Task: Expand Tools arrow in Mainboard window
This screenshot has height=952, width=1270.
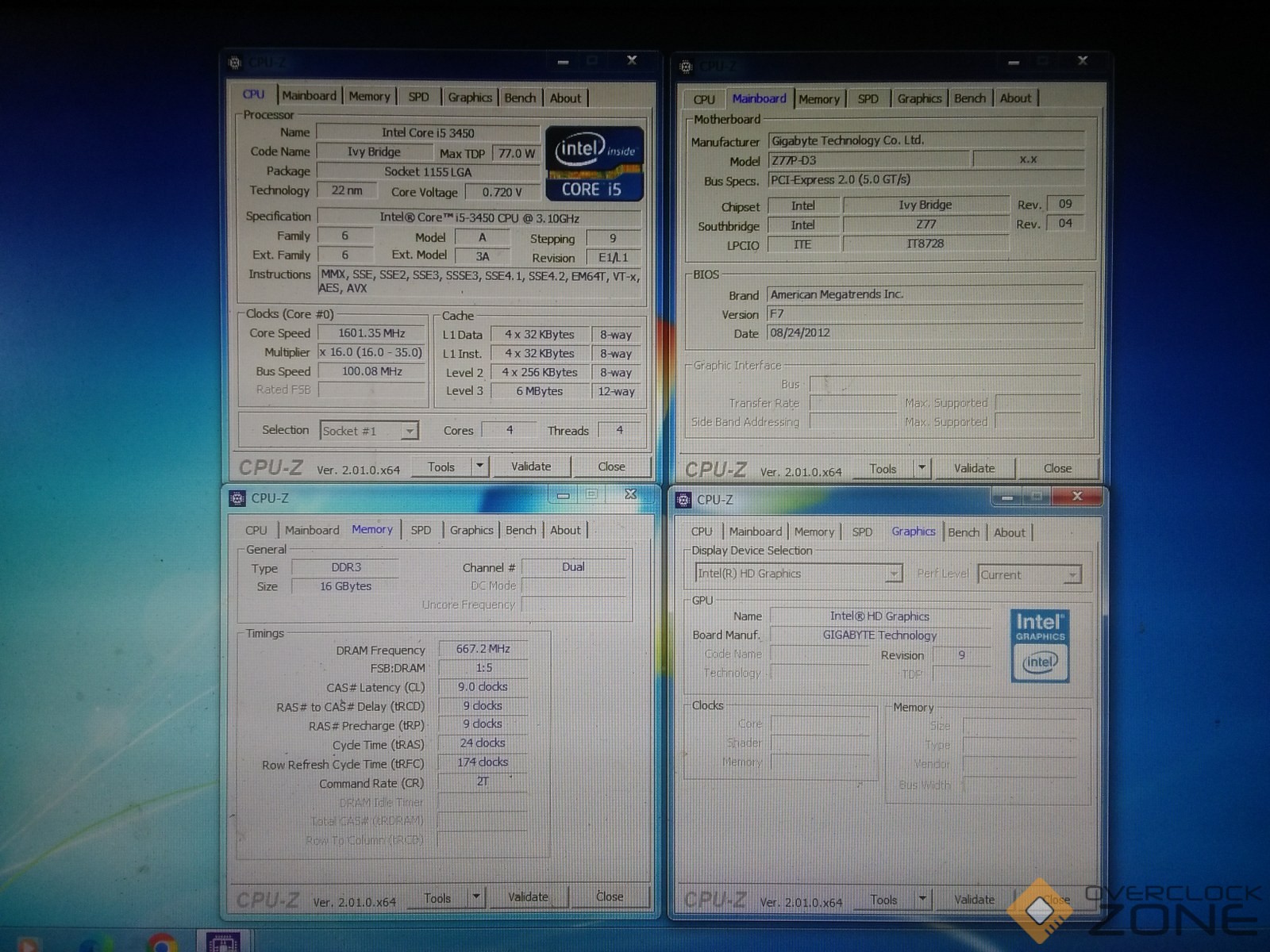Action: 922,468
